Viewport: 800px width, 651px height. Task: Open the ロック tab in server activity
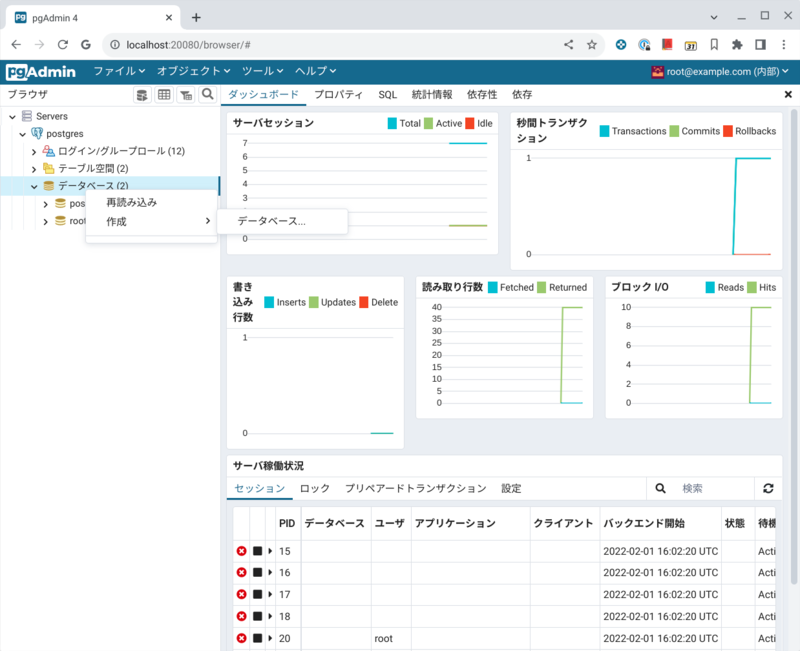314,489
